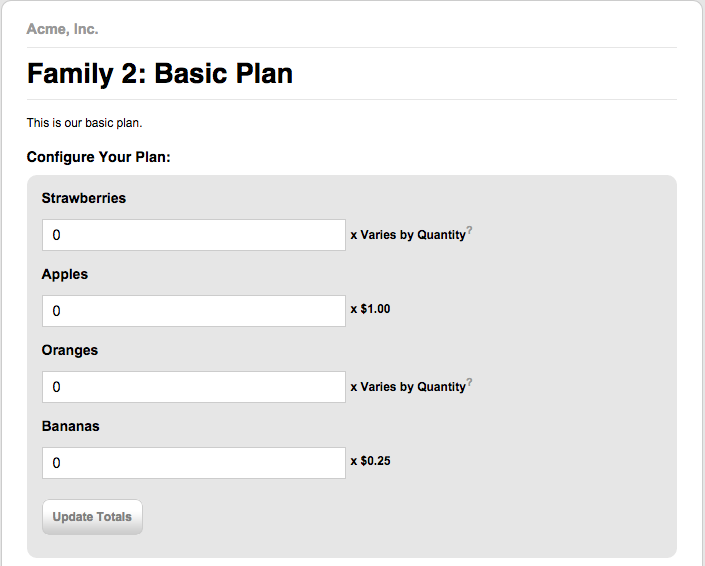
Task: Focus the Bananas quantity input field
Action: click(x=194, y=463)
